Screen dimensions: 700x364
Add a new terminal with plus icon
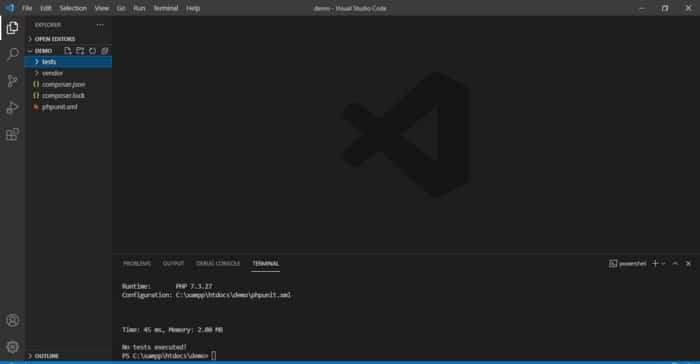point(655,264)
